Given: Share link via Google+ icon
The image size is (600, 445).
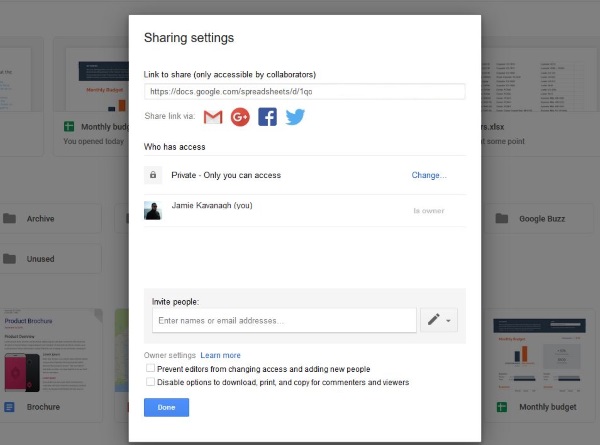Looking at the screenshot, I should 239,117.
